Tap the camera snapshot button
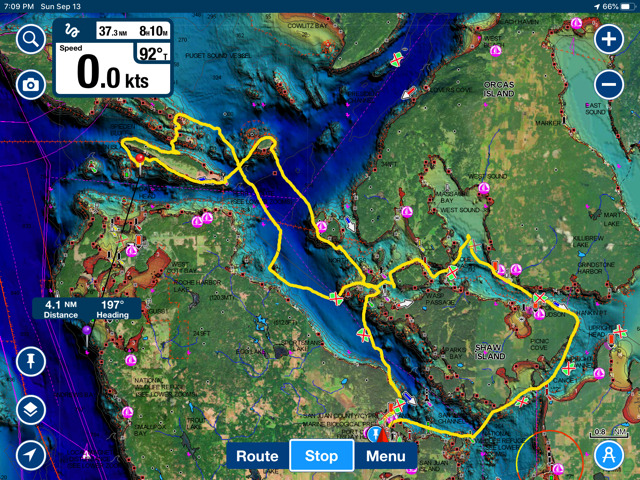 pyautogui.click(x=31, y=84)
